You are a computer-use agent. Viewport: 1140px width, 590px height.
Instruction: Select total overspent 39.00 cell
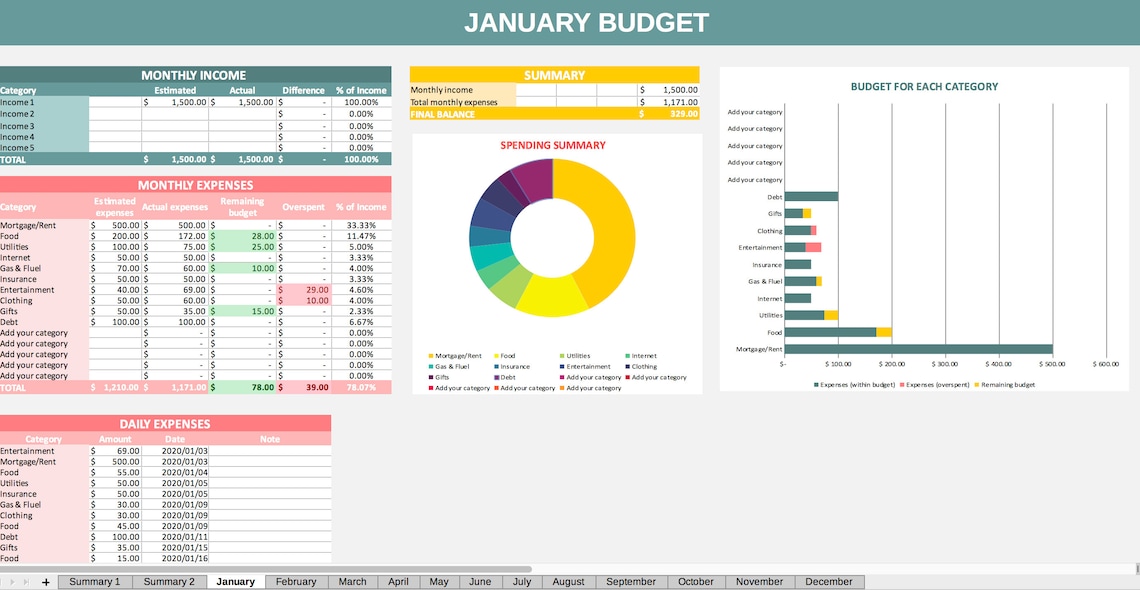click(x=304, y=387)
